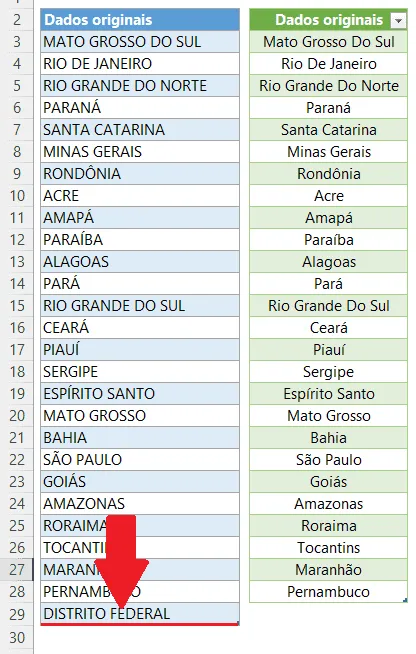Select the Espírito Santo proper-case cell

click(x=328, y=394)
